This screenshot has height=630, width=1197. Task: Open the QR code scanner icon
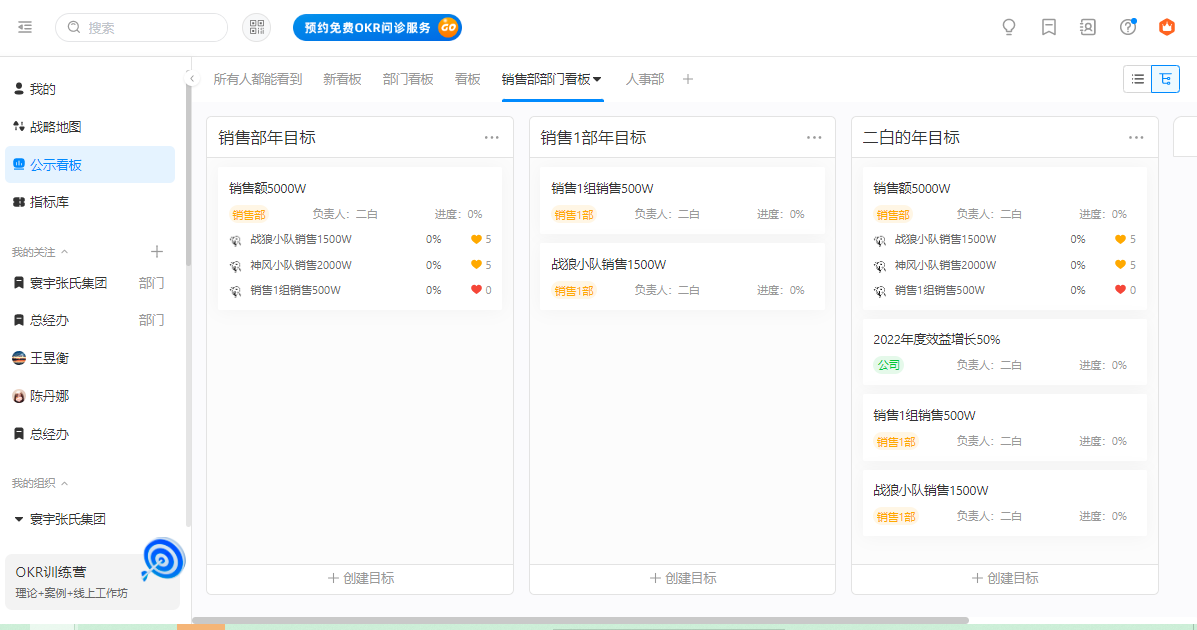[256, 27]
